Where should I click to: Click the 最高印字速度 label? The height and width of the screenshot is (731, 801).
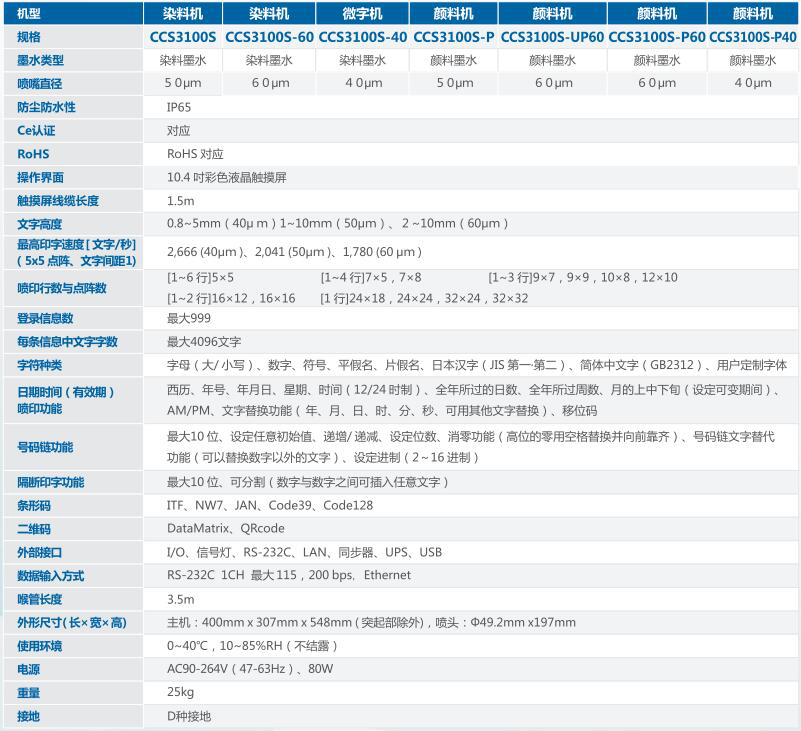point(77,252)
